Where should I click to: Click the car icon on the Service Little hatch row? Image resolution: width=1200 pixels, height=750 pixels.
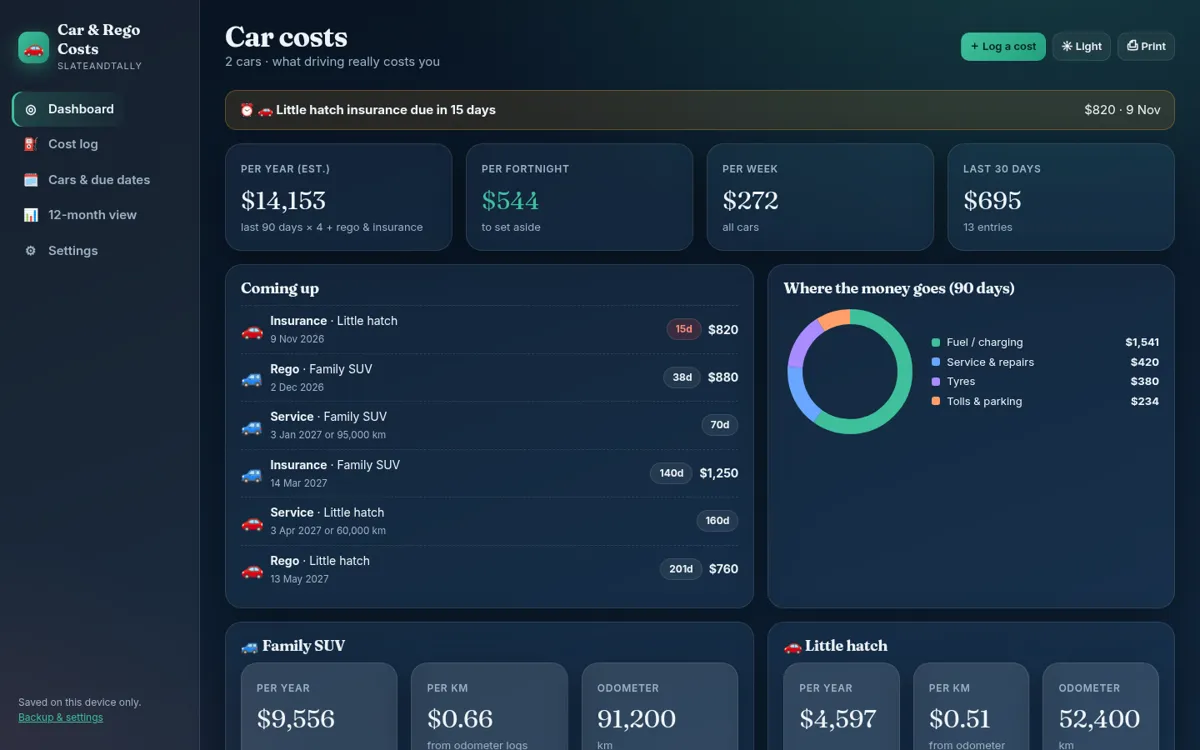coord(252,522)
